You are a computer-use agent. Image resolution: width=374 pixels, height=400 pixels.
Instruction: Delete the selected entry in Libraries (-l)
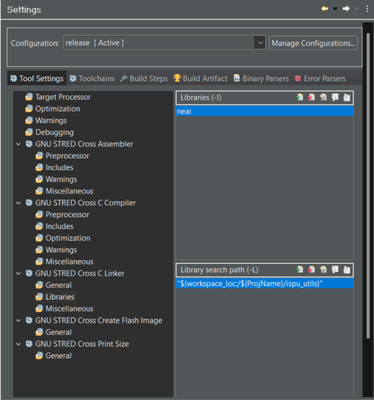click(311, 97)
